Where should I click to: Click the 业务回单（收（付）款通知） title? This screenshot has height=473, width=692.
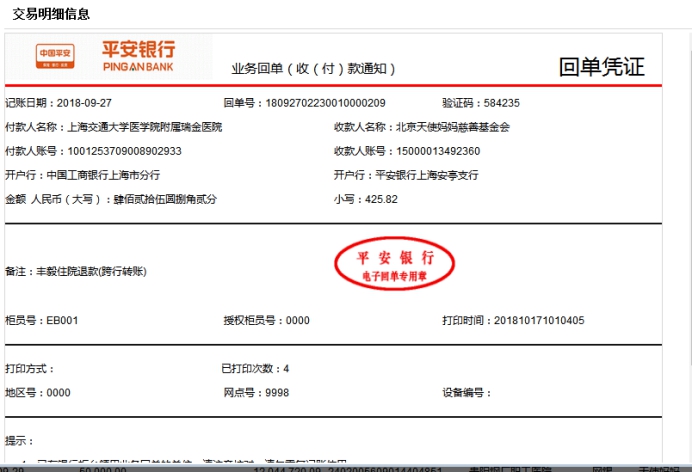click(x=313, y=68)
